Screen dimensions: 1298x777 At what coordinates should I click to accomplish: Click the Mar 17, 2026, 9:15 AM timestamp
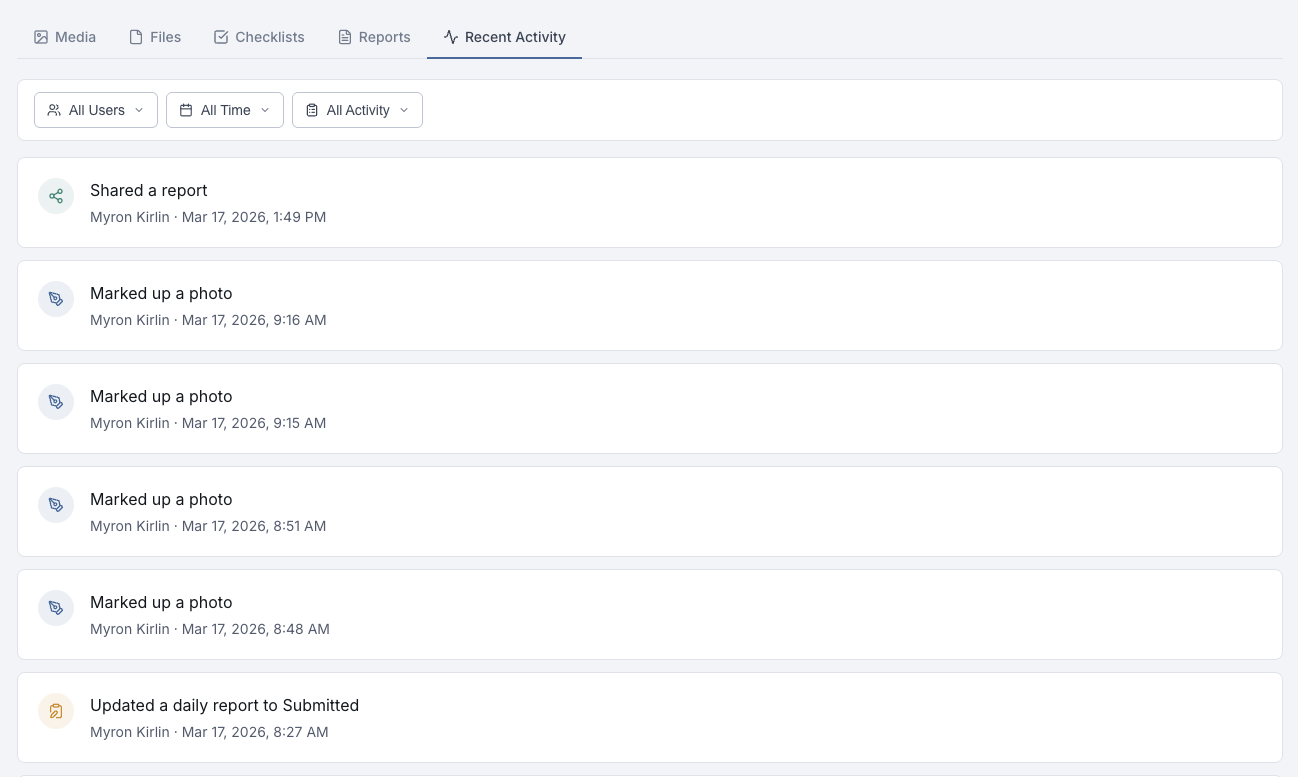tap(254, 423)
